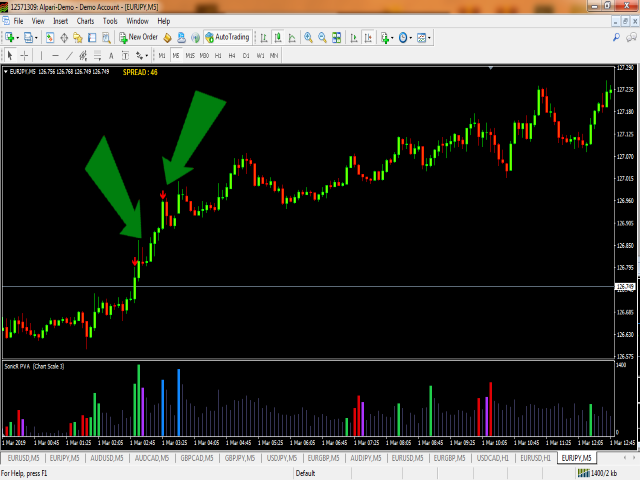Click the clock Periods icon
This screenshot has height=480, width=640.
(x=403, y=38)
